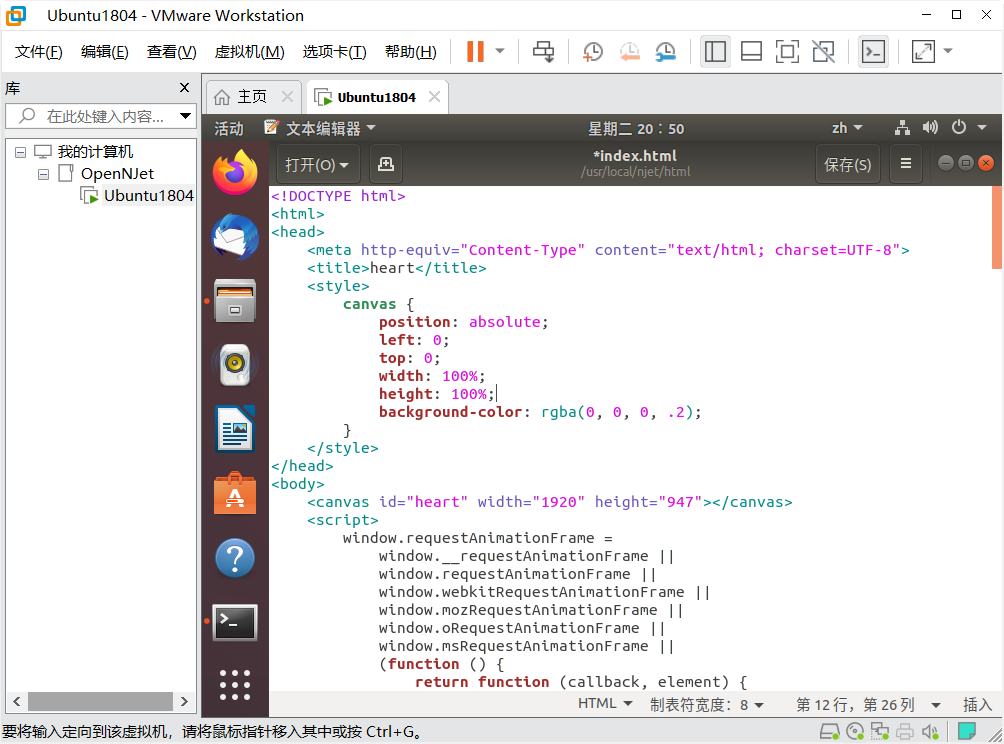Open the power options dropdown beside the pause icon
Image resolution: width=1004 pixels, height=744 pixels.
(x=500, y=51)
